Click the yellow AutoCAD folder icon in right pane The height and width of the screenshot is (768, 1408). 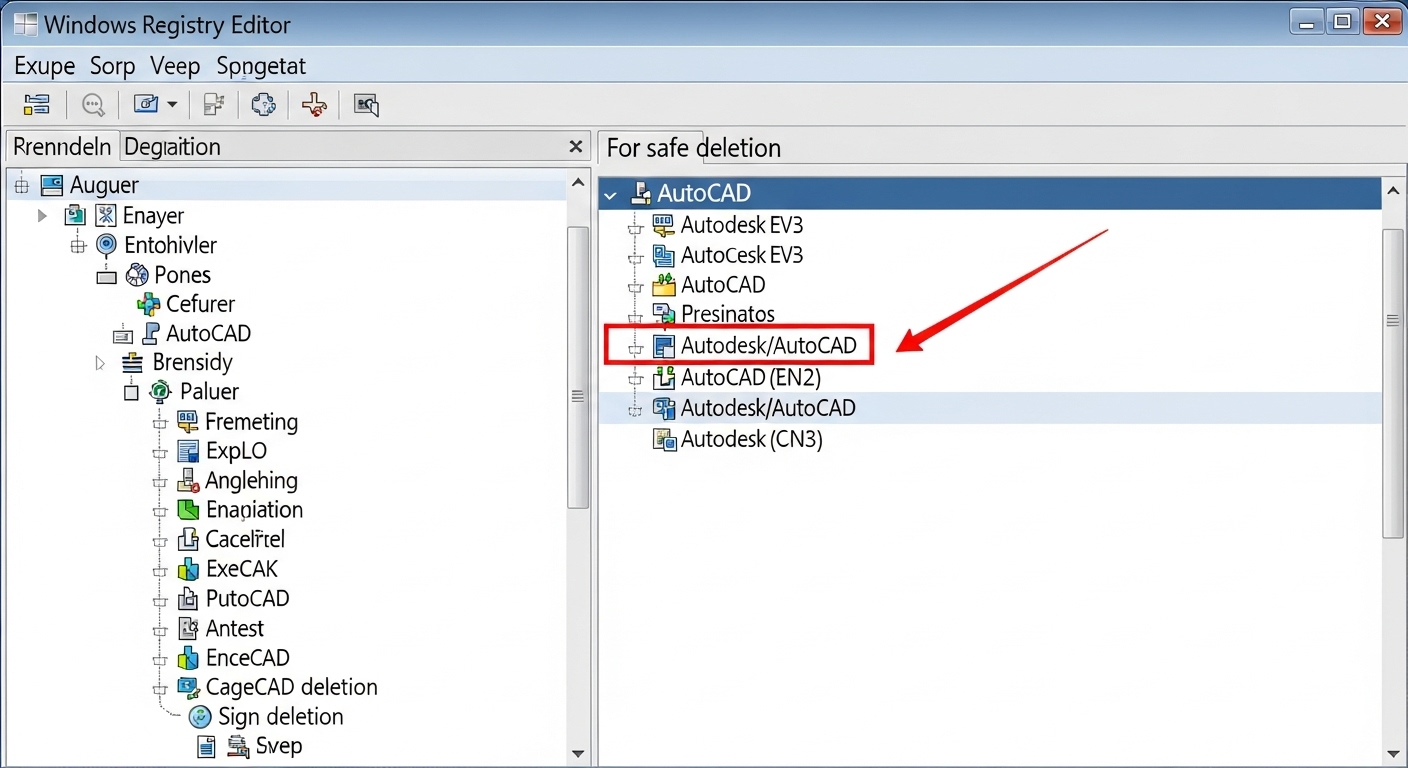point(664,285)
